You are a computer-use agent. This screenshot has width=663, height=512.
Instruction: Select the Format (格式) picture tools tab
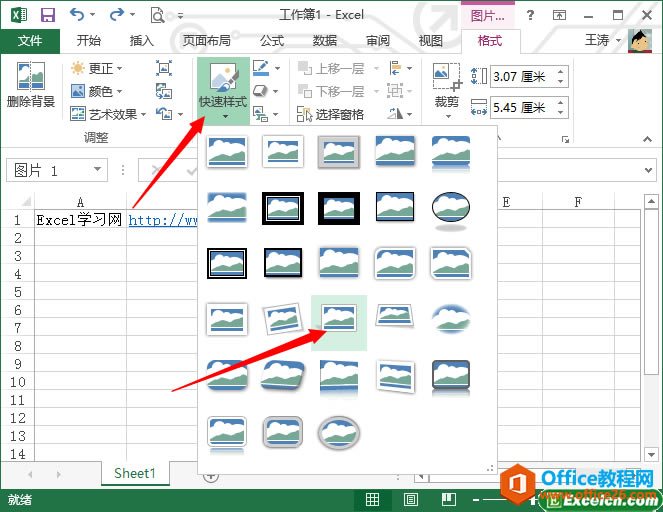point(490,41)
